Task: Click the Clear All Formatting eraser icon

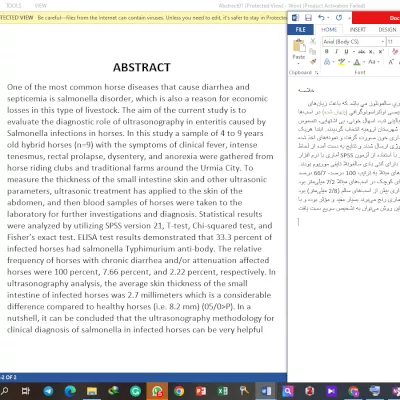Action: (x=395, y=52)
